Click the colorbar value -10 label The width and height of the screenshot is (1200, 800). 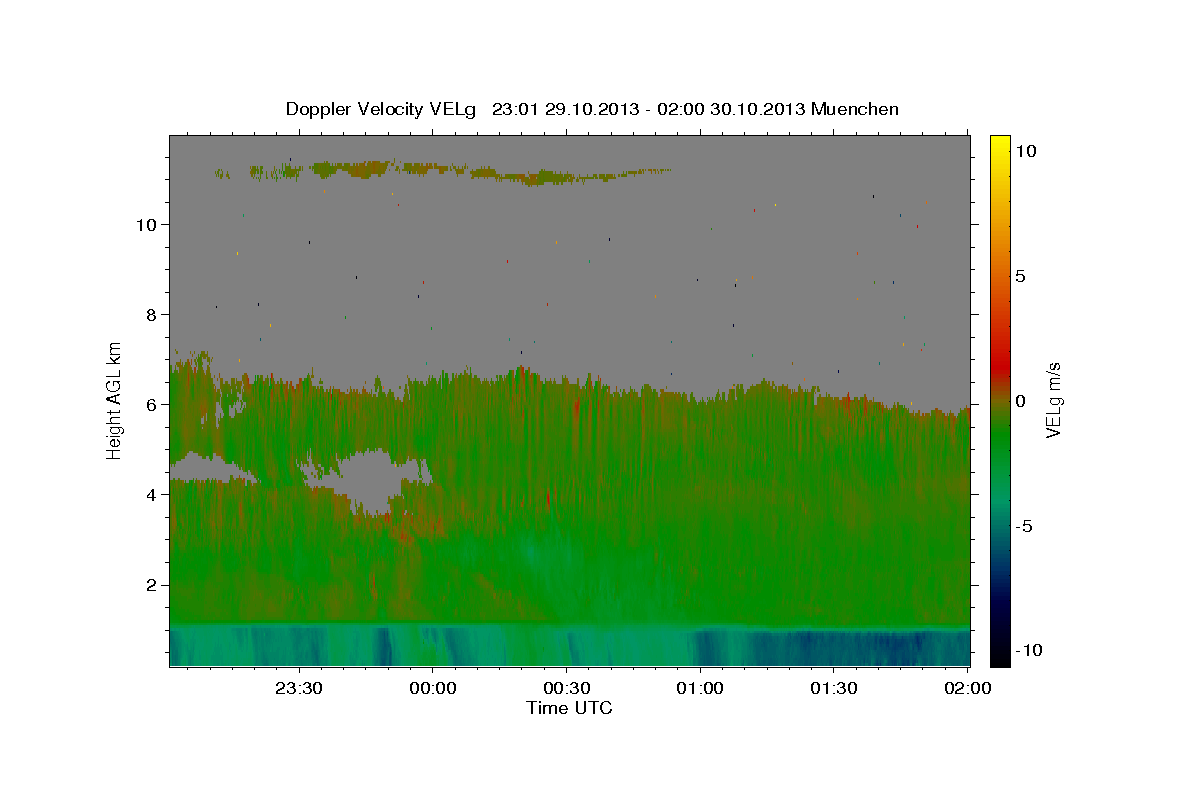coord(1028,650)
